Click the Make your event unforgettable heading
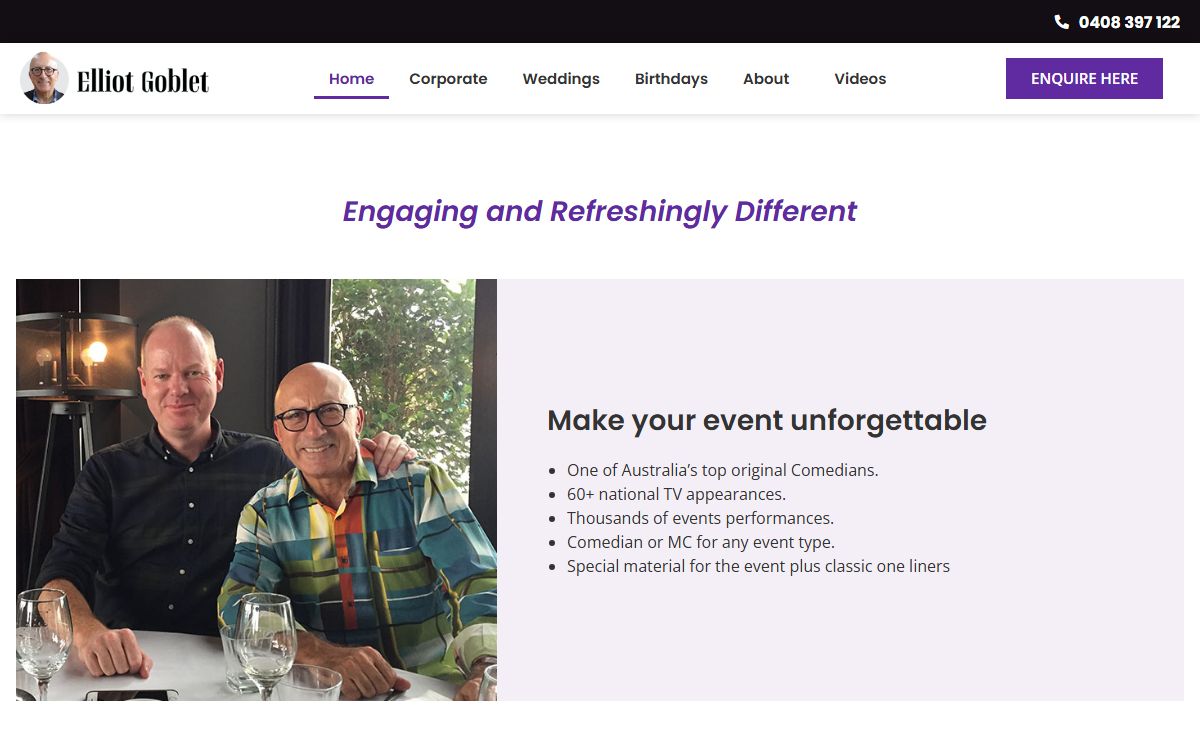This screenshot has width=1200, height=740. click(767, 420)
